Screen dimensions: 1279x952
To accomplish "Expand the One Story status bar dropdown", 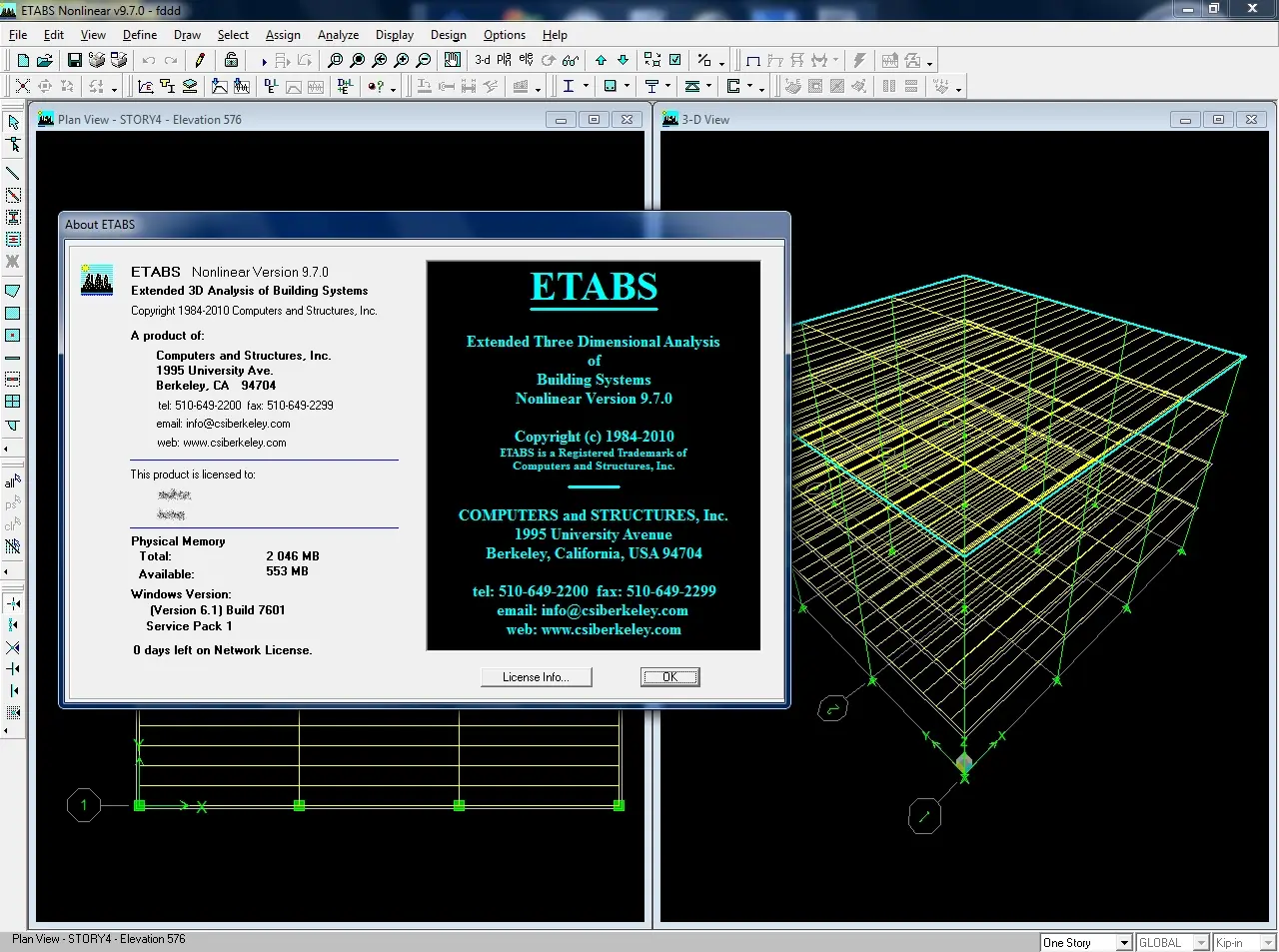I will 1124,943.
